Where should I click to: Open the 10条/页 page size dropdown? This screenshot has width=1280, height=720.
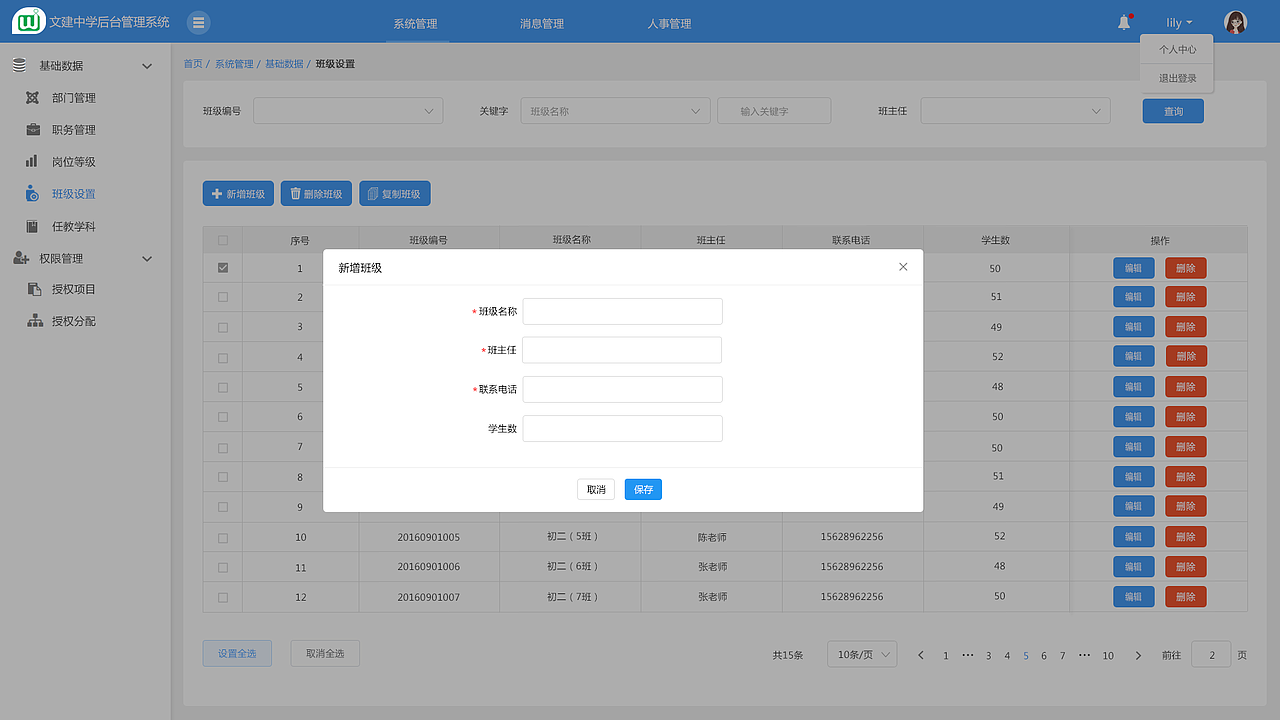pyautogui.click(x=861, y=654)
